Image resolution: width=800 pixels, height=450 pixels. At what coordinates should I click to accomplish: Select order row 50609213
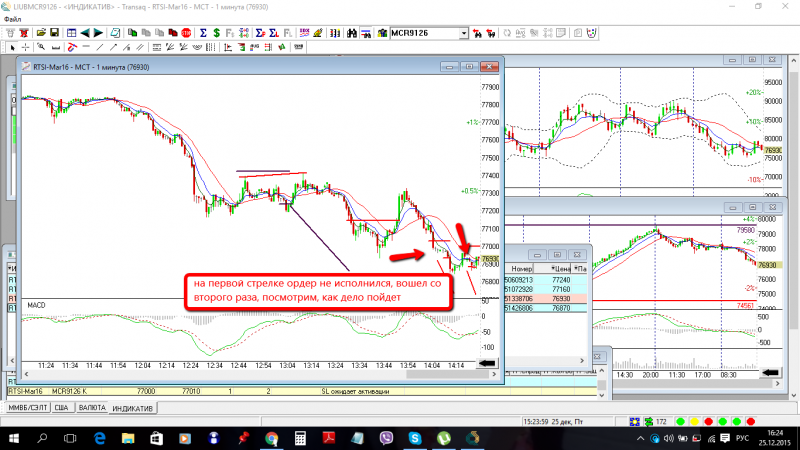pos(545,280)
